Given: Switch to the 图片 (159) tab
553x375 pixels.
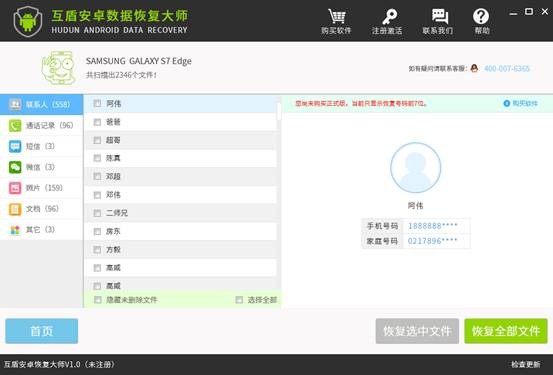Looking at the screenshot, I should point(41,188).
